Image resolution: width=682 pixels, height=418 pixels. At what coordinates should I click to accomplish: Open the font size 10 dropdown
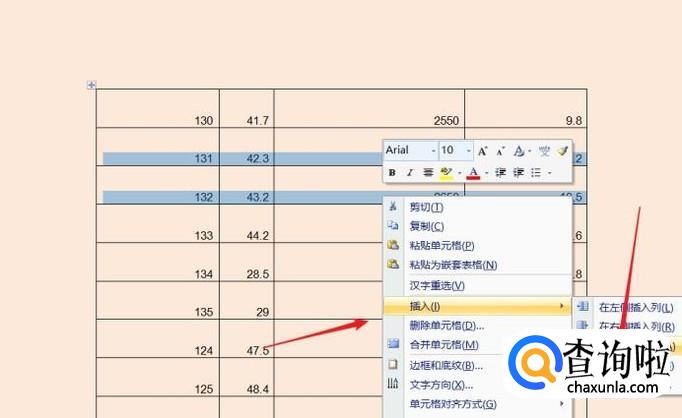tap(468, 151)
